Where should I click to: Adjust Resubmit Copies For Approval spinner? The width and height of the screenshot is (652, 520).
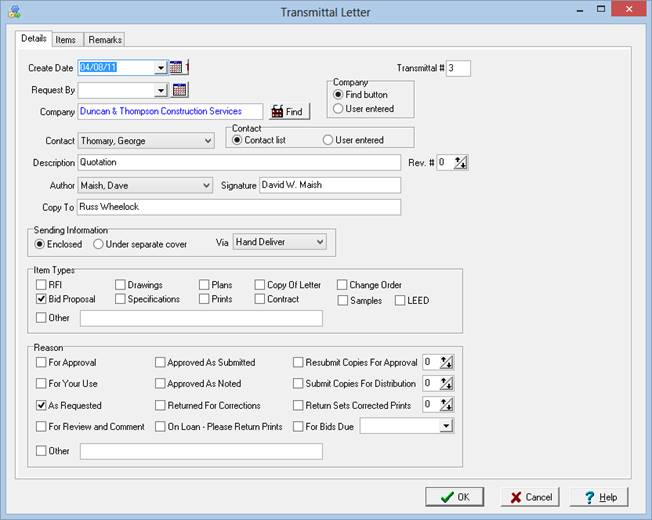(446, 363)
